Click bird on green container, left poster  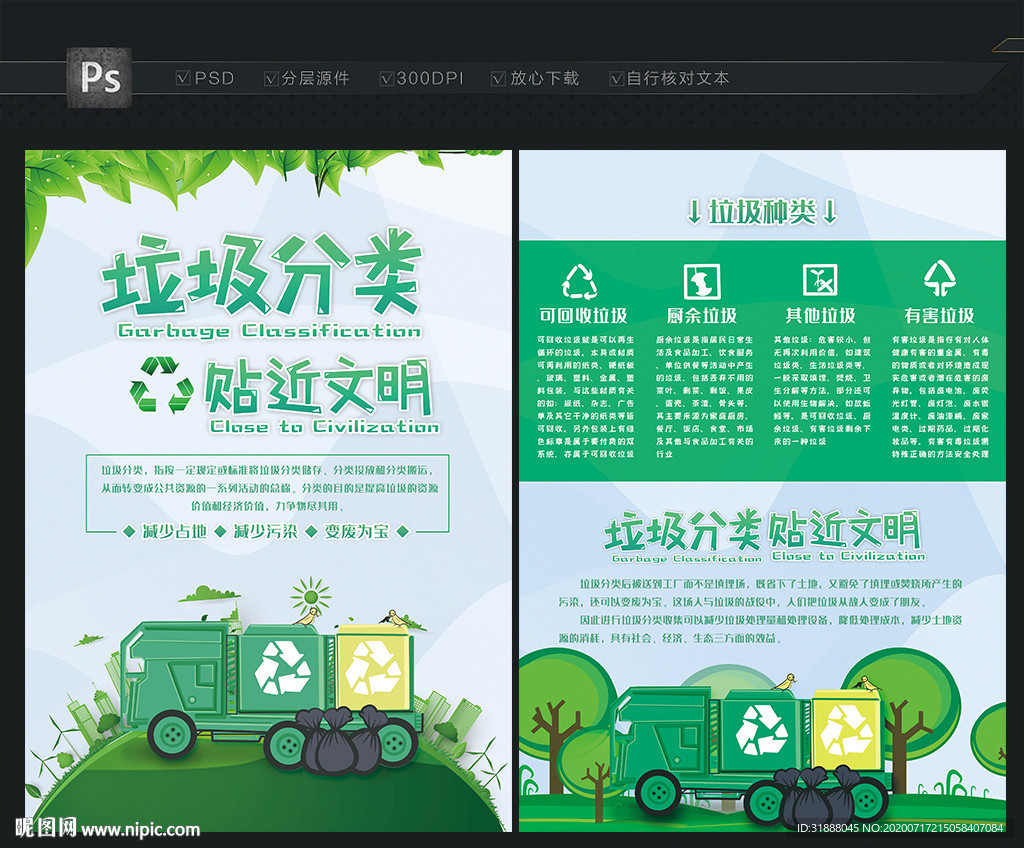click(x=306, y=617)
